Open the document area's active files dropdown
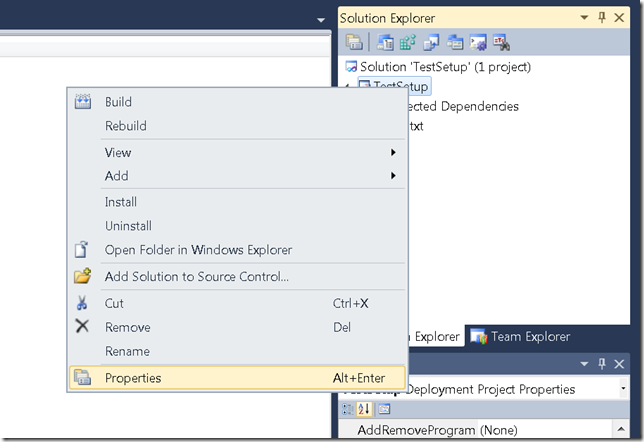 pyautogui.click(x=321, y=20)
